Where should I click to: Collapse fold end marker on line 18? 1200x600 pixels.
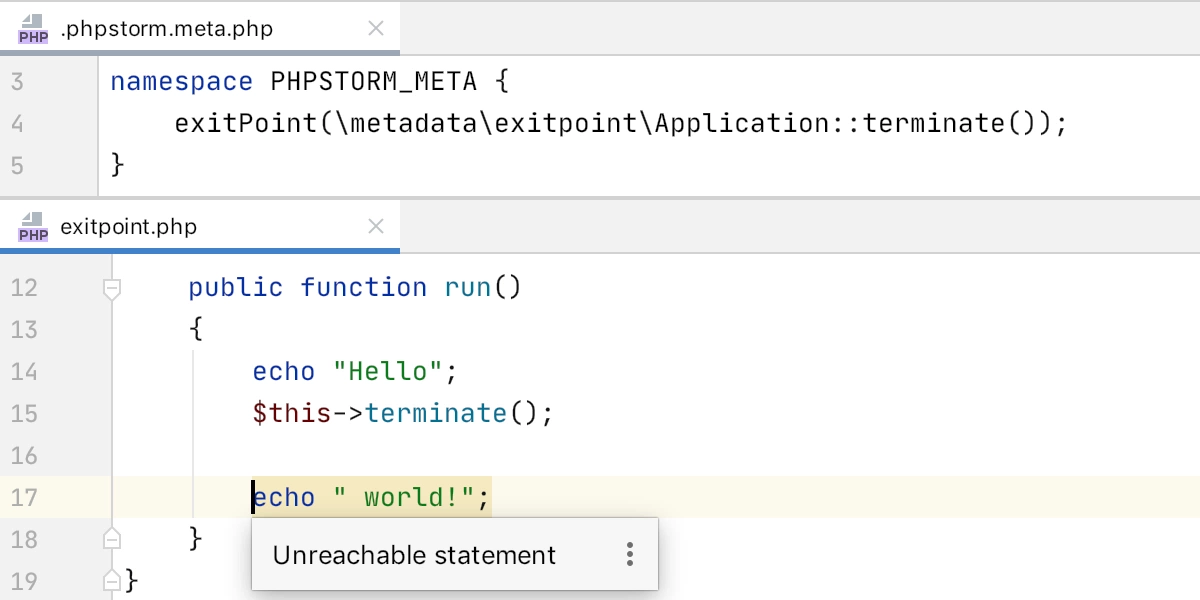[112, 540]
